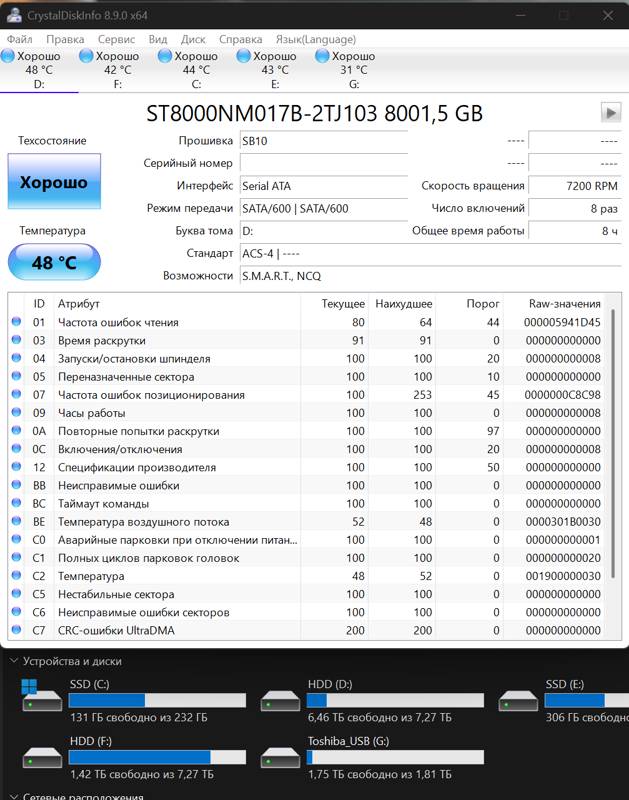Expand the Сетевые расположения section
Image resolution: width=629 pixels, height=800 pixels.
[x=14, y=797]
